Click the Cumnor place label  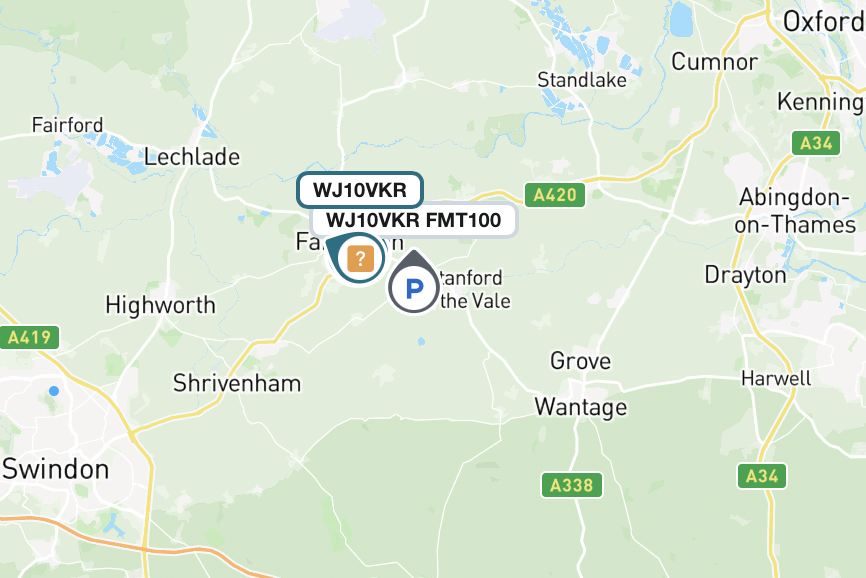click(x=714, y=62)
